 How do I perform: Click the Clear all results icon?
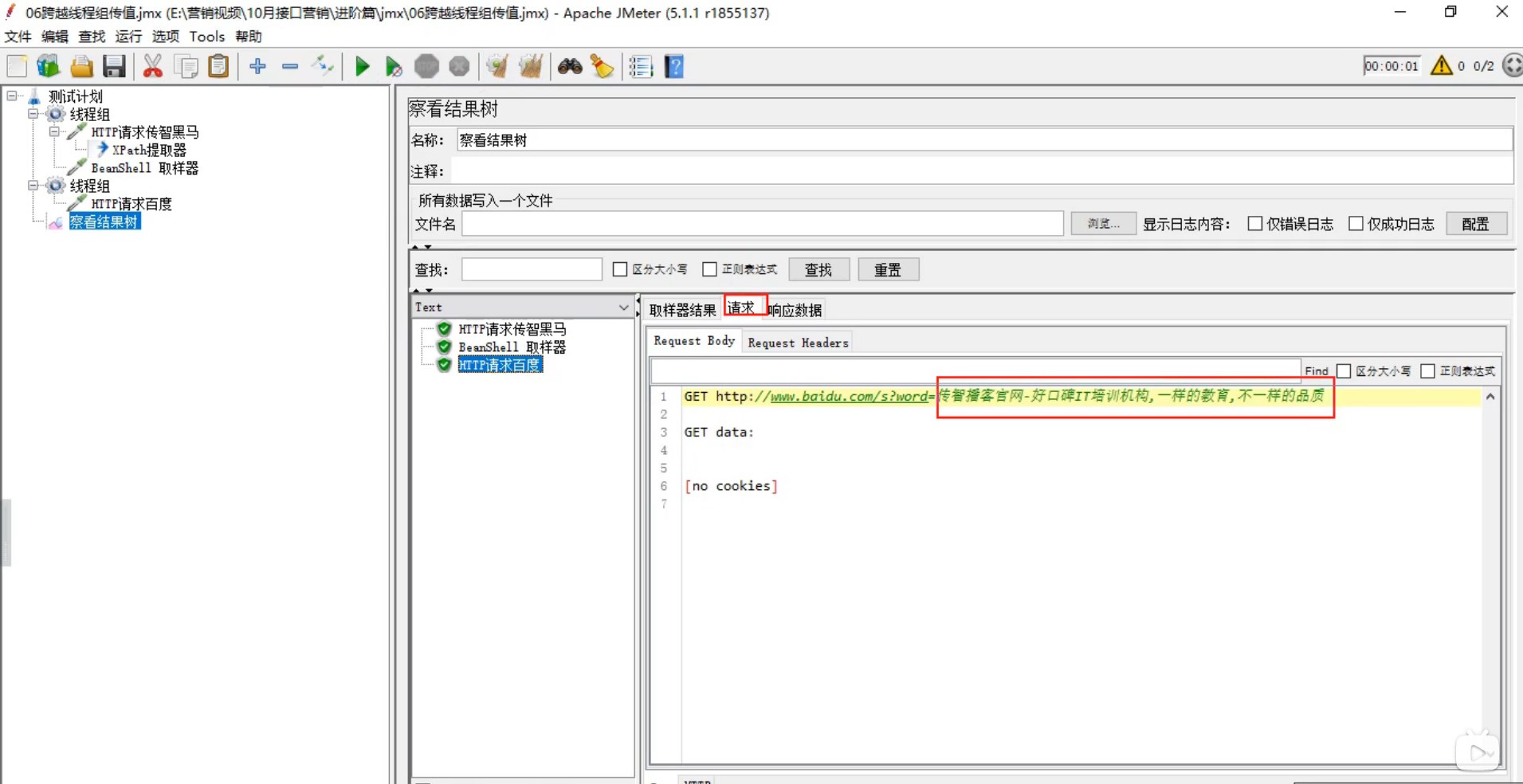pyautogui.click(x=531, y=66)
